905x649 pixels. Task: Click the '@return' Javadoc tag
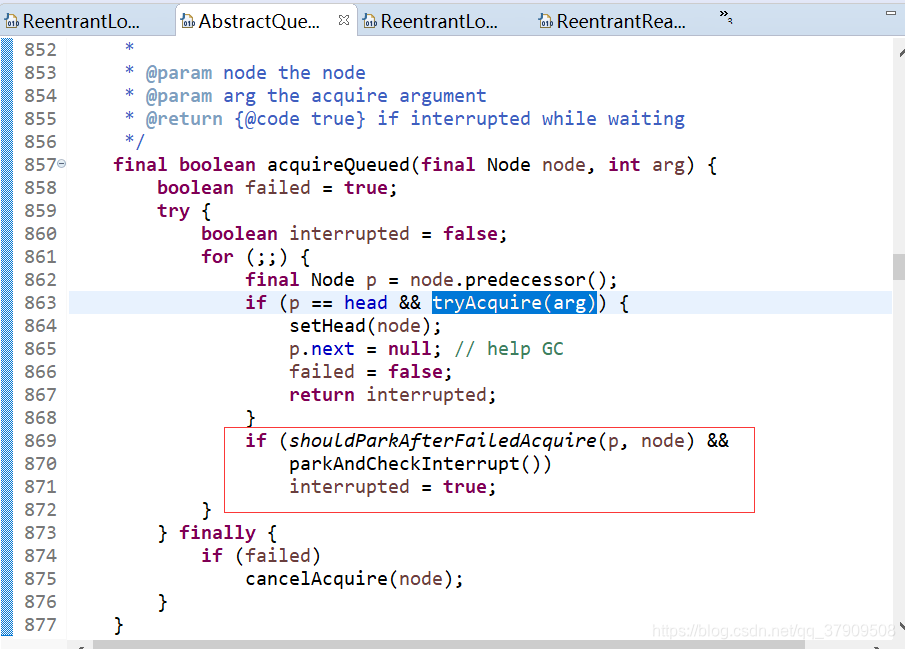point(184,119)
